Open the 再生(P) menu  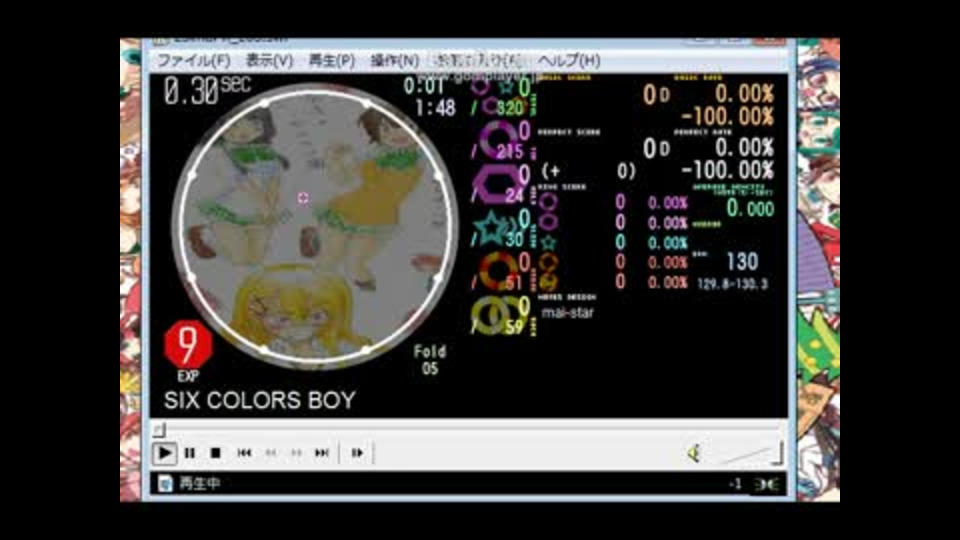[332, 61]
